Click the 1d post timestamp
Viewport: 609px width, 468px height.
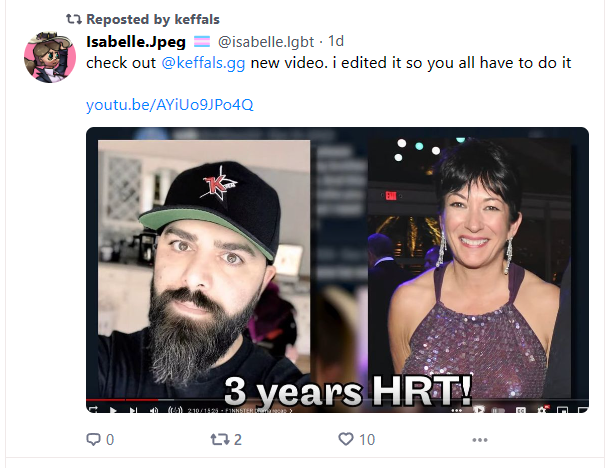click(x=336, y=41)
